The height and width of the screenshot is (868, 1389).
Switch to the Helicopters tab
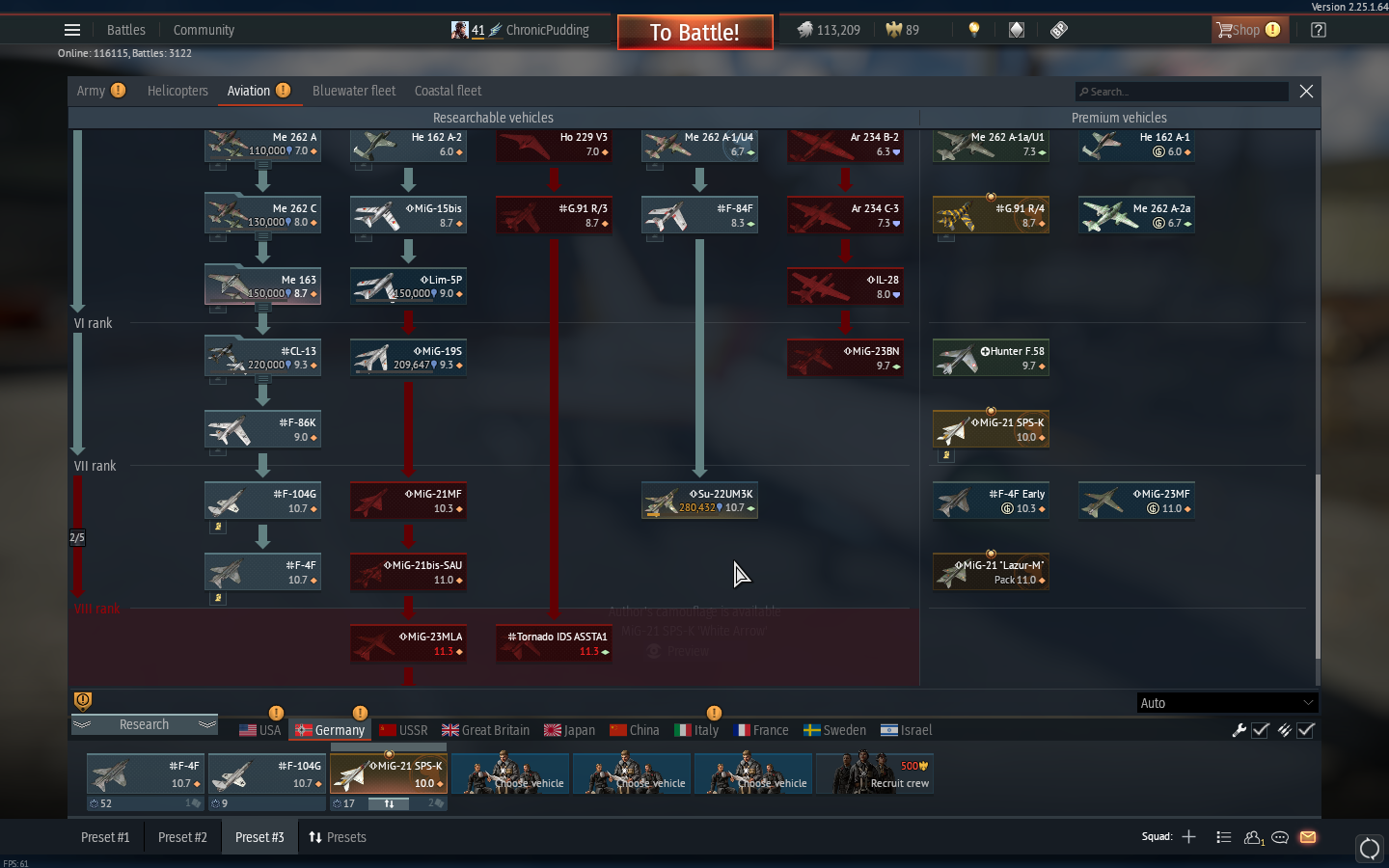pos(177,91)
